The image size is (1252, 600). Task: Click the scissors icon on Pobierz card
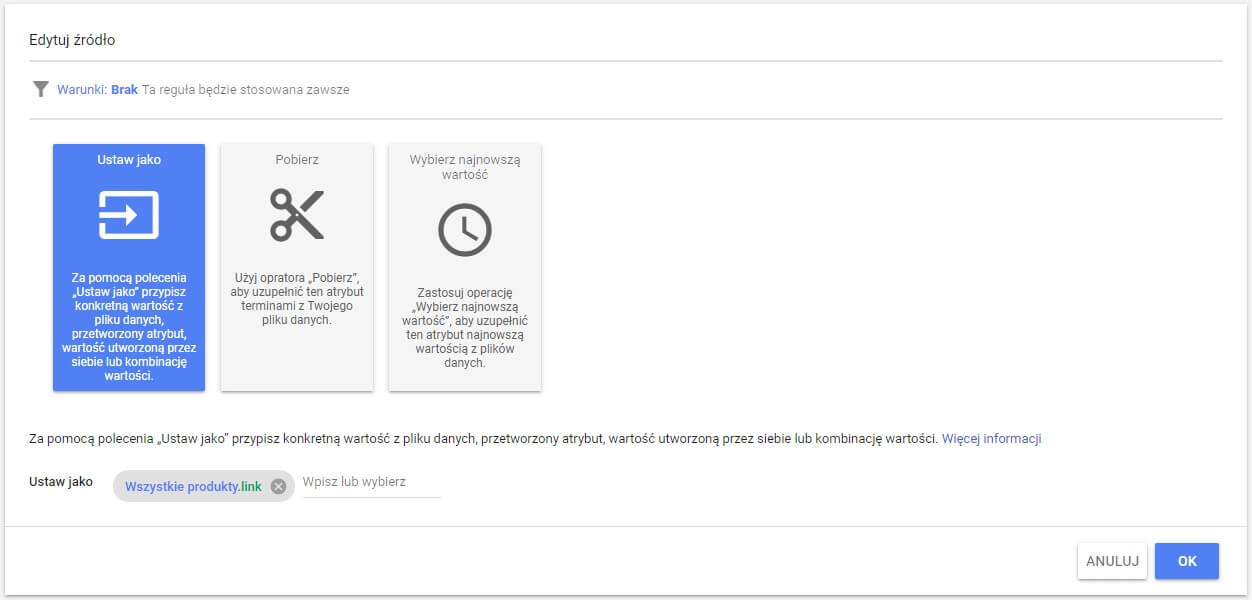coord(297,214)
